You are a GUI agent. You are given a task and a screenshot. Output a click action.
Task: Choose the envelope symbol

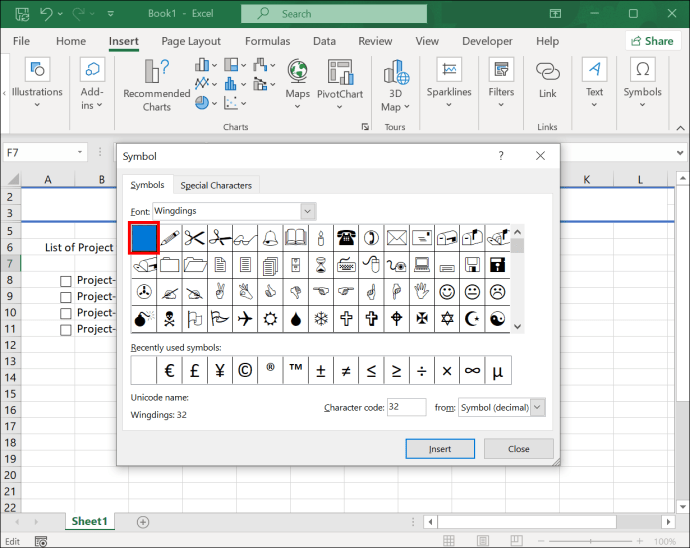396,238
